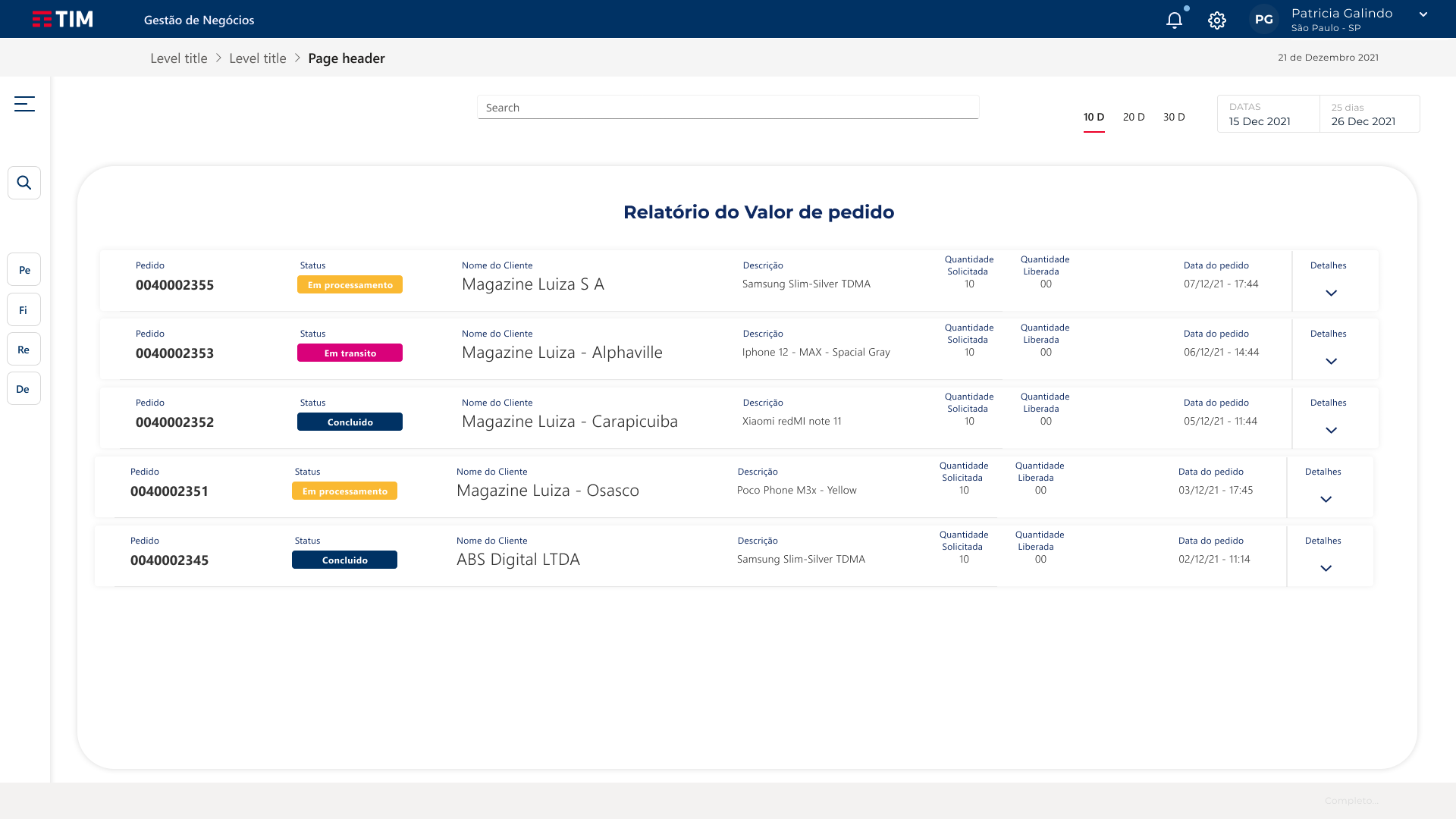Image resolution: width=1456 pixels, height=819 pixels.
Task: Click order date 06/12/21 - 14:44
Action: (1221, 352)
